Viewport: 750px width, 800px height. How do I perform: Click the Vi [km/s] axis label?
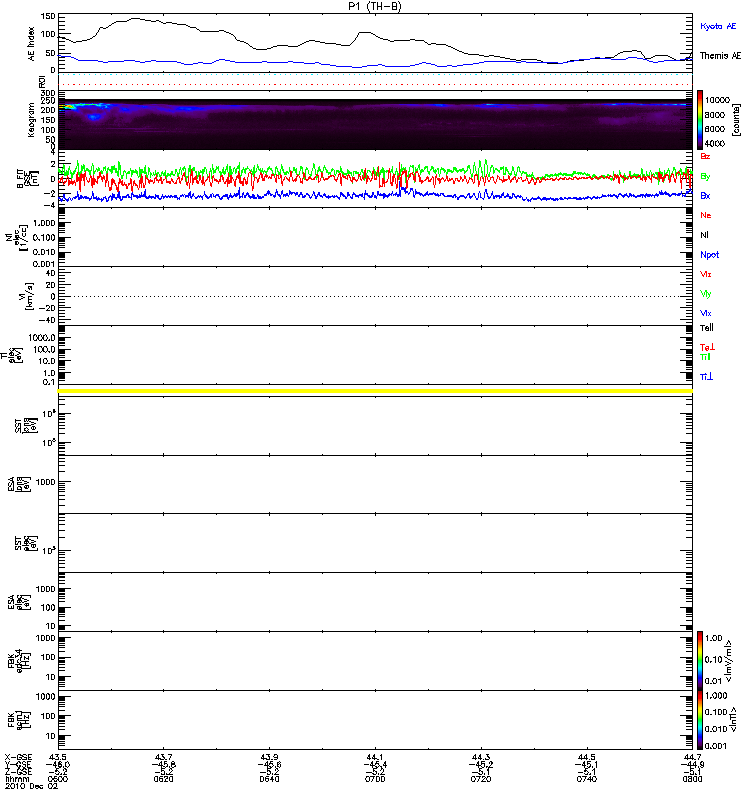coord(27,296)
